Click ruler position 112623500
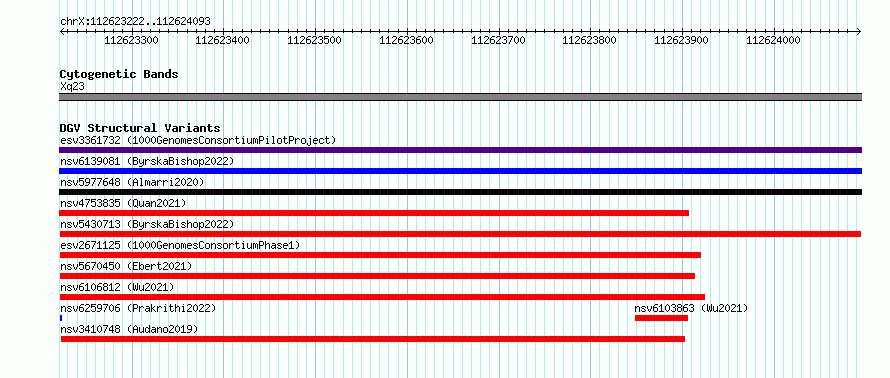The width and height of the screenshot is (890, 378). (x=315, y=40)
